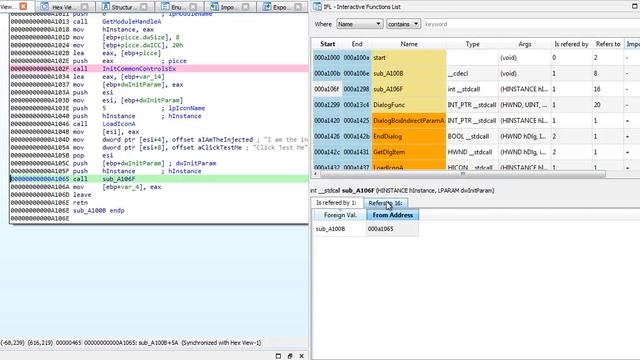The width and height of the screenshot is (640, 360).
Task: Click end address 000a13c4 cell
Action: click(357, 105)
